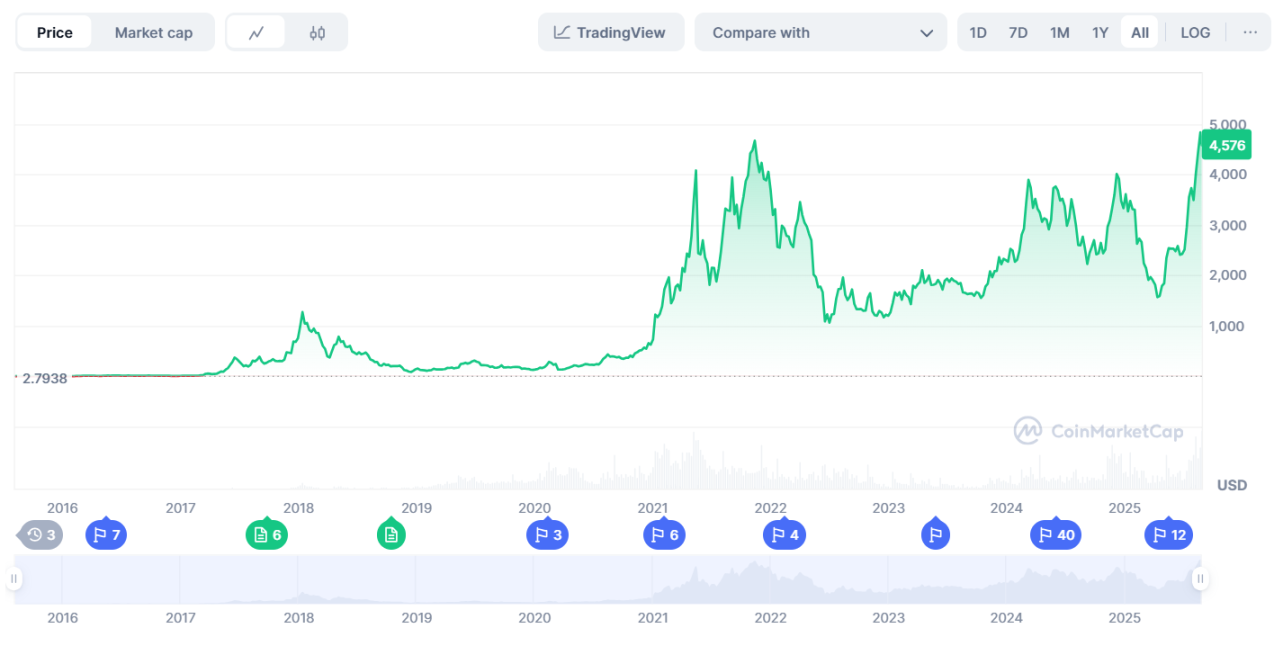
Task: Toggle from Price to Market cap view
Action: 153,31
